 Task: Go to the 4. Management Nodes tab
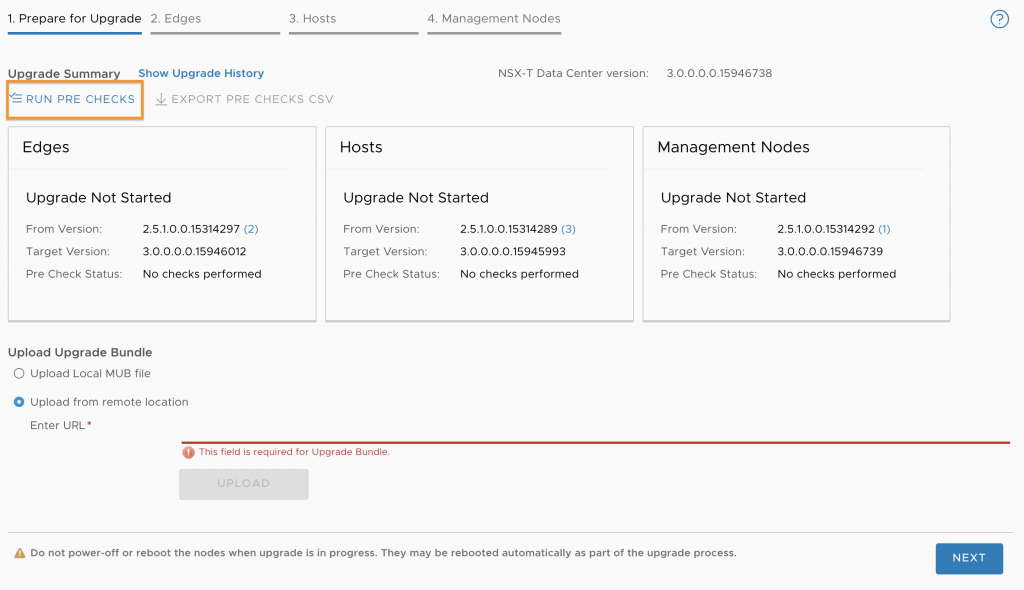(x=494, y=19)
